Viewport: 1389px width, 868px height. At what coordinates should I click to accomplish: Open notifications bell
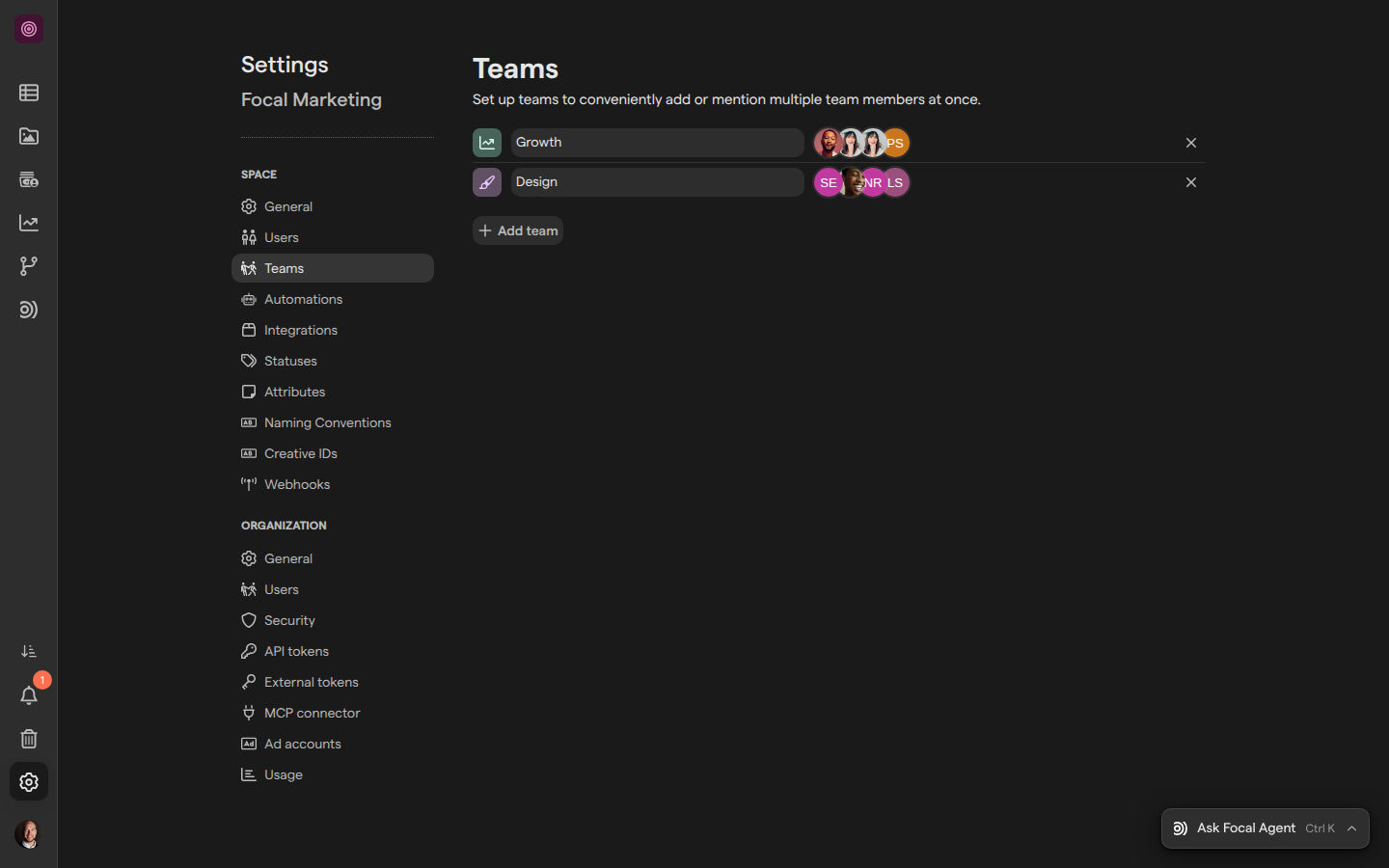[29, 695]
